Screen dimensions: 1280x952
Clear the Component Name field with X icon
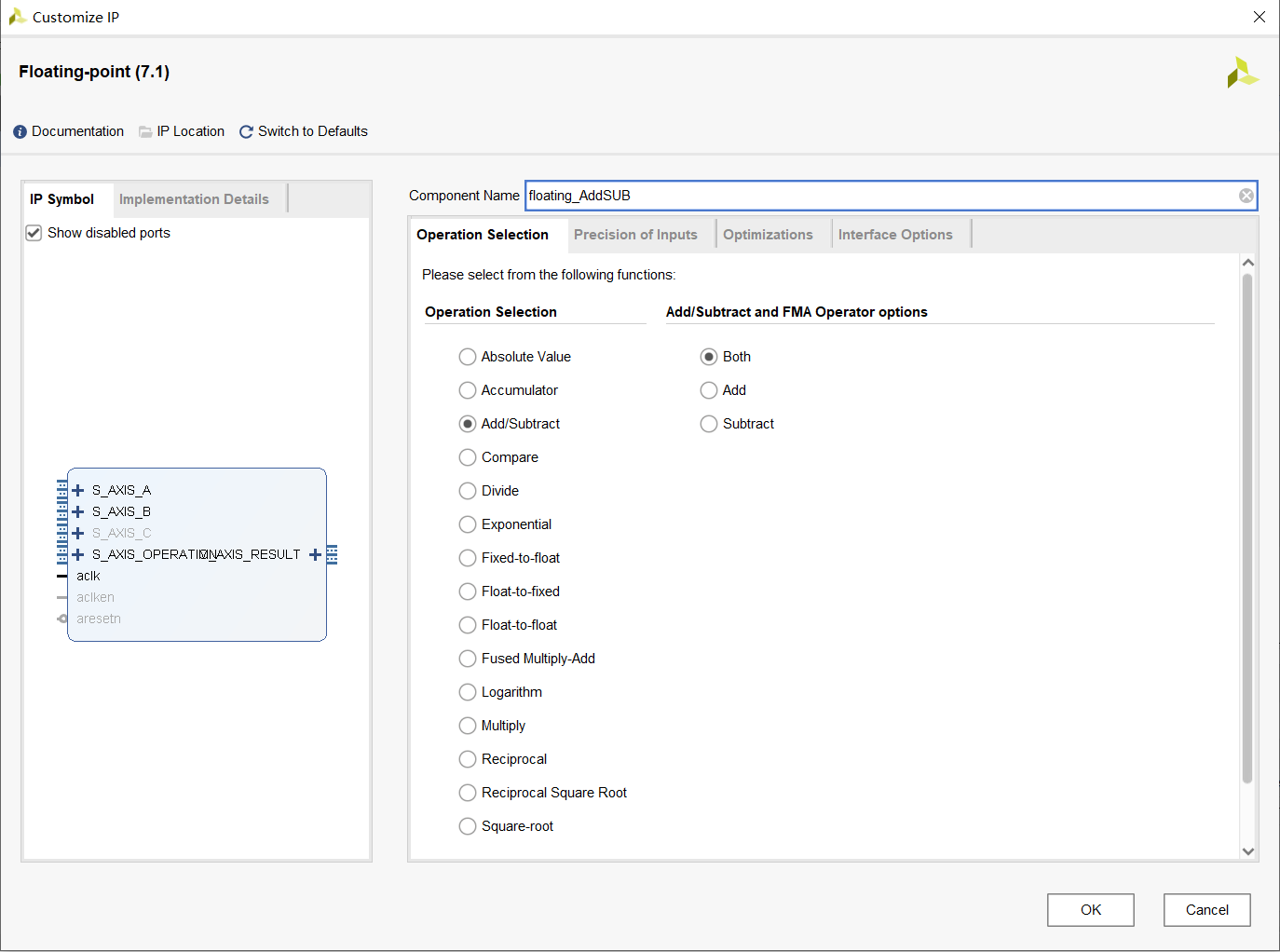pos(1246,196)
